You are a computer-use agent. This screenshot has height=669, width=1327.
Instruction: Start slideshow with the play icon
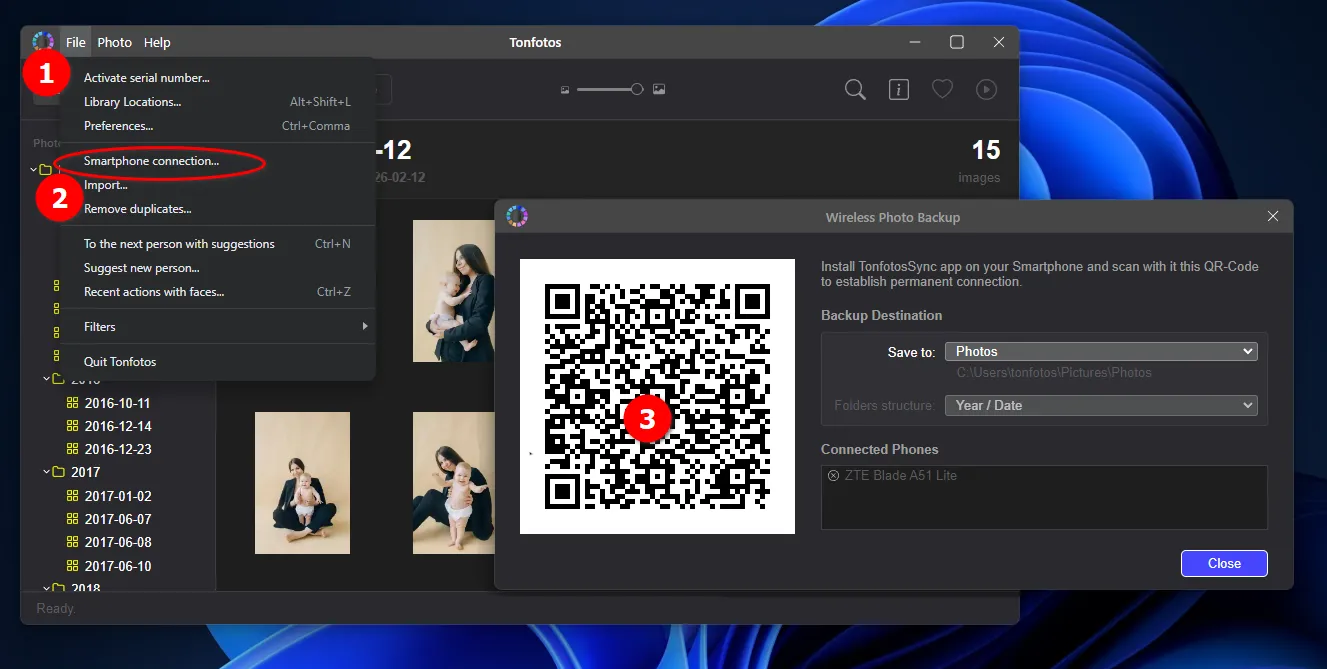(x=986, y=90)
